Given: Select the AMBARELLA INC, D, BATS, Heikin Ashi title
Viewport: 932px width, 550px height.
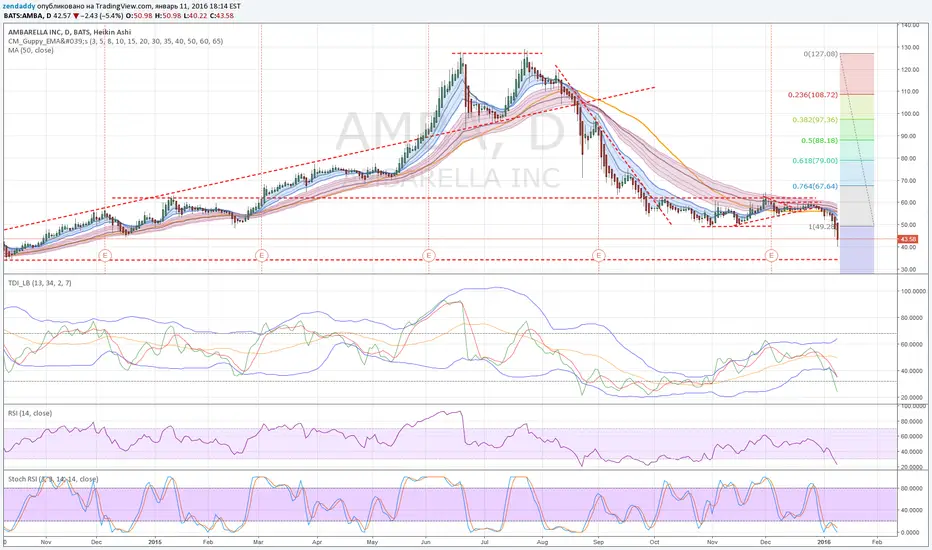Looking at the screenshot, I should point(70,32).
